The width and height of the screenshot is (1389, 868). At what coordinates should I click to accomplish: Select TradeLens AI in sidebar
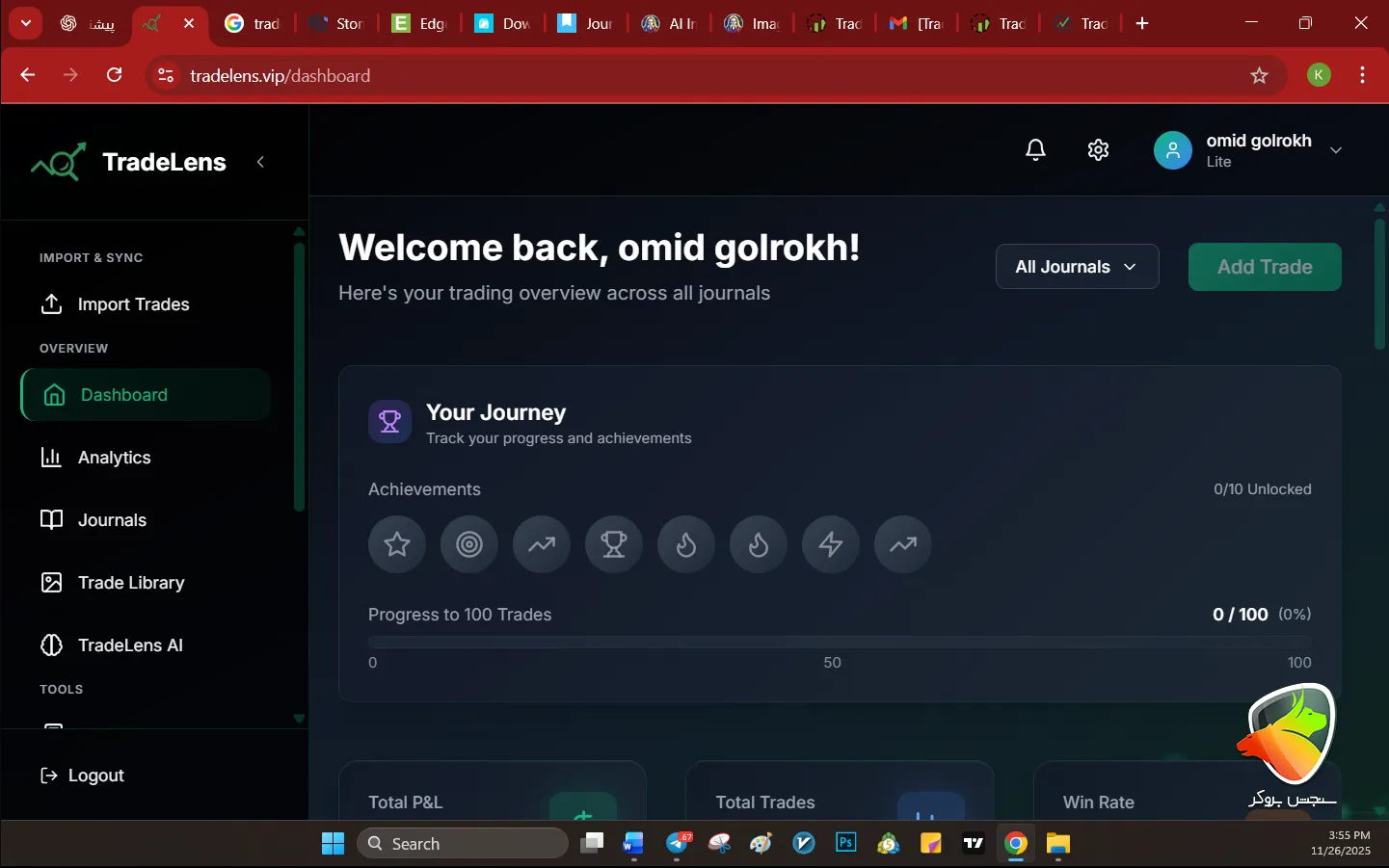(129, 645)
